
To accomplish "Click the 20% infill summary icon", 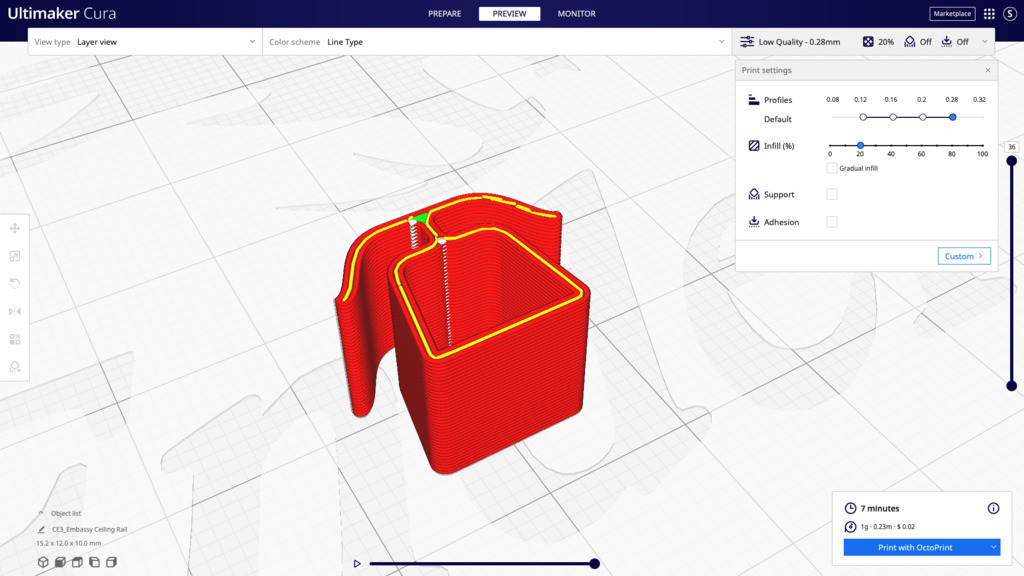I will [868, 42].
